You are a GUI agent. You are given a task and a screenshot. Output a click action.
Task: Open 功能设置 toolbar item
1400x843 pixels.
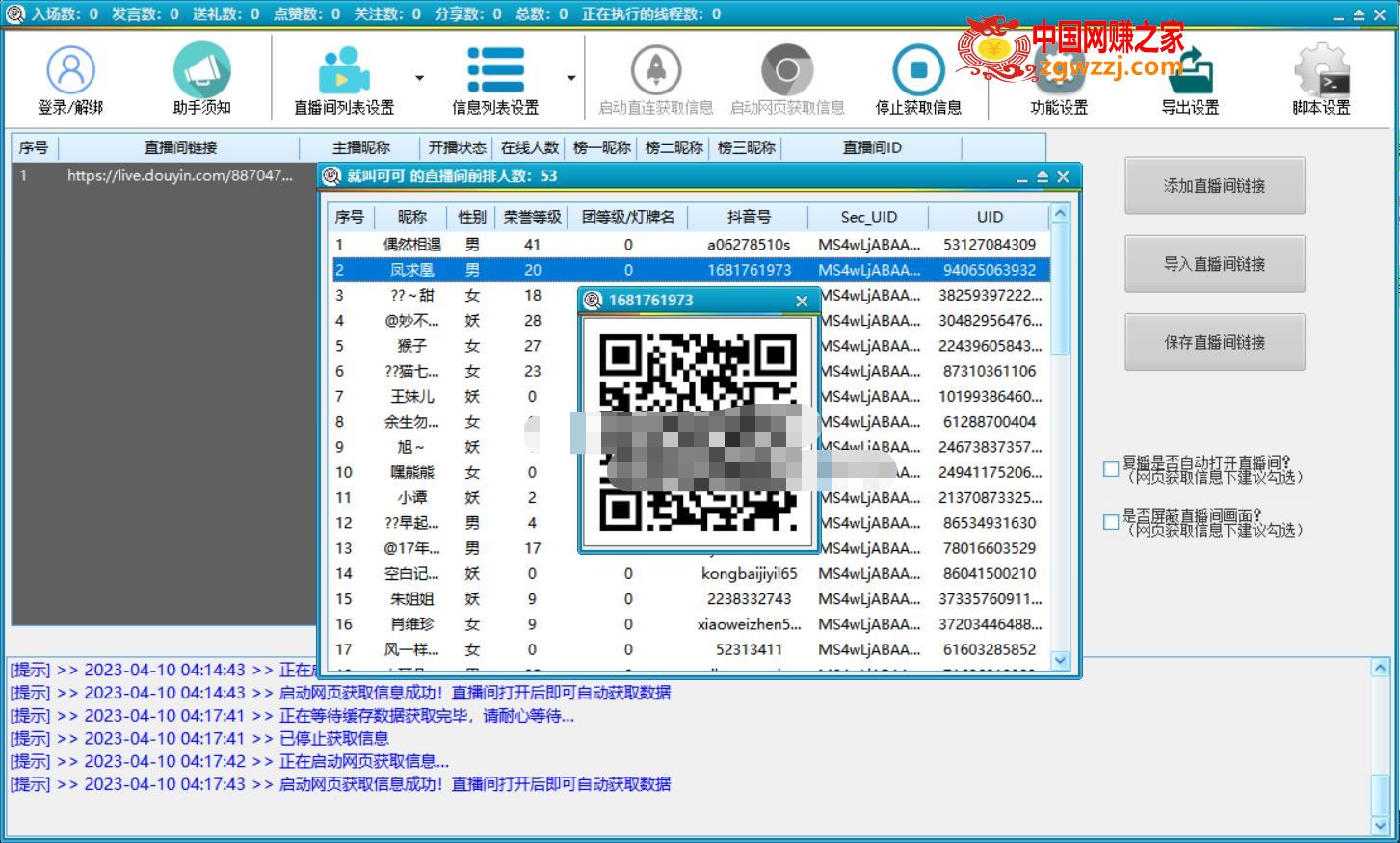(1059, 79)
